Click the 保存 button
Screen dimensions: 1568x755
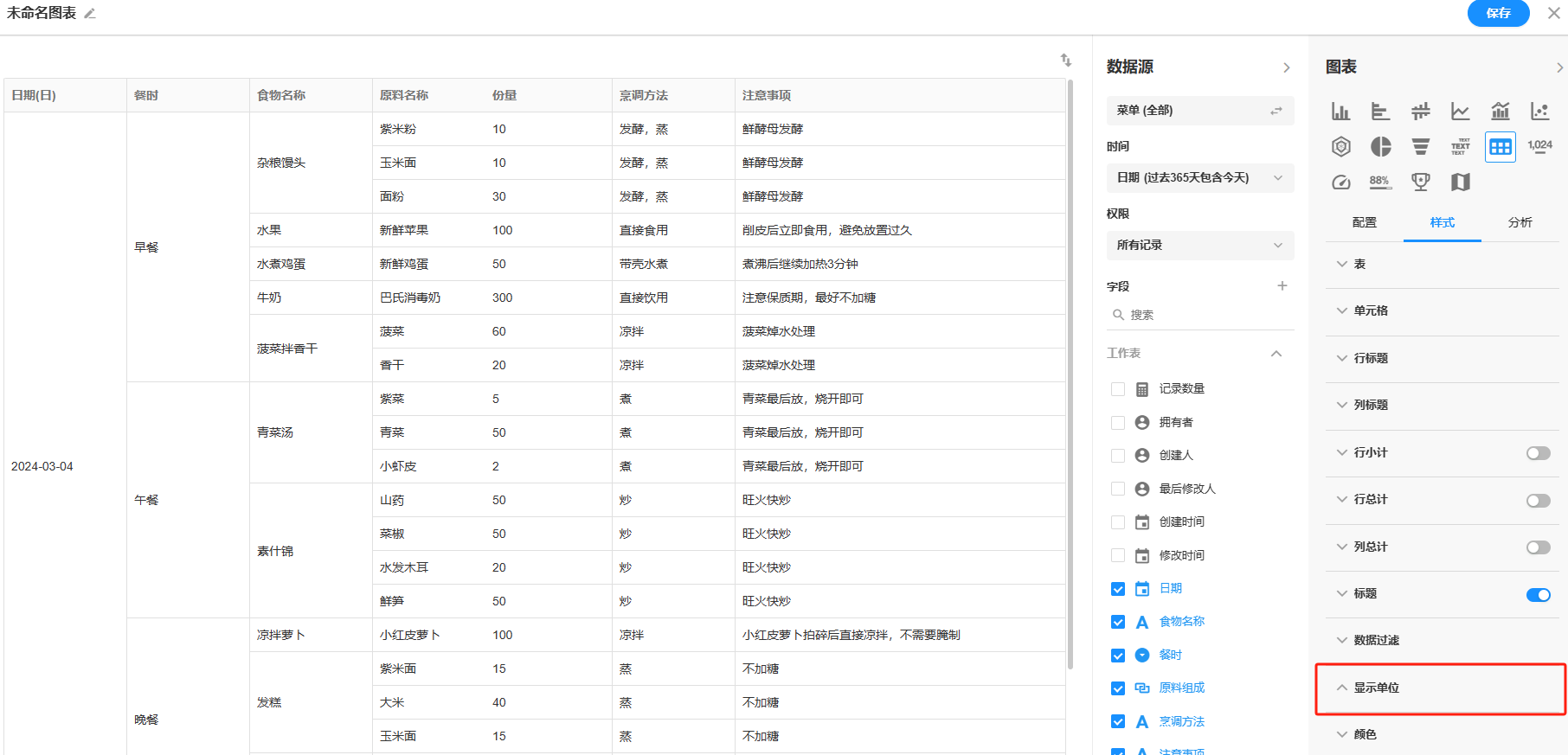(1498, 14)
